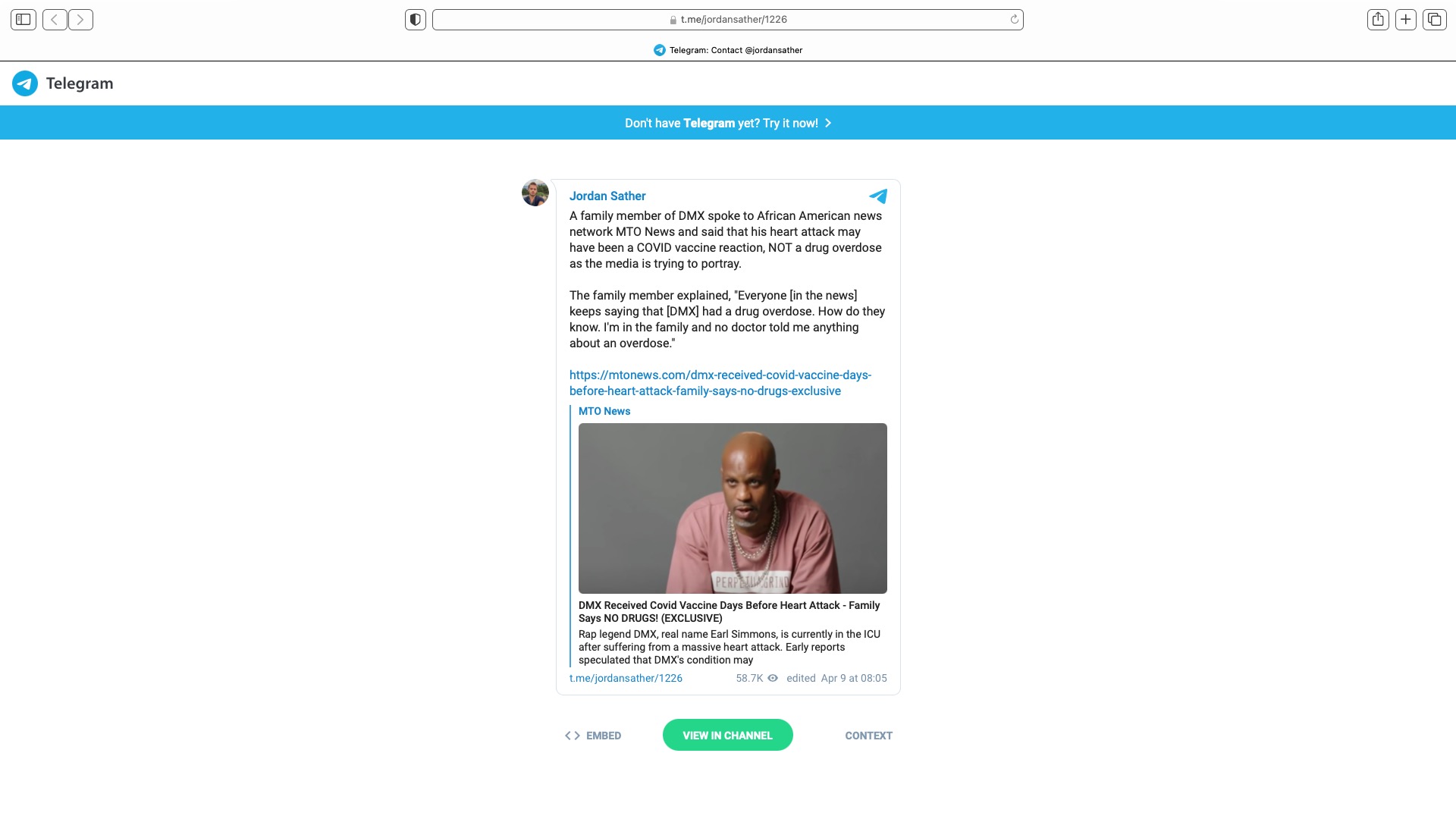Image resolution: width=1456 pixels, height=819 pixels.
Task: Click the paper plane icon in post
Action: pyautogui.click(x=878, y=196)
